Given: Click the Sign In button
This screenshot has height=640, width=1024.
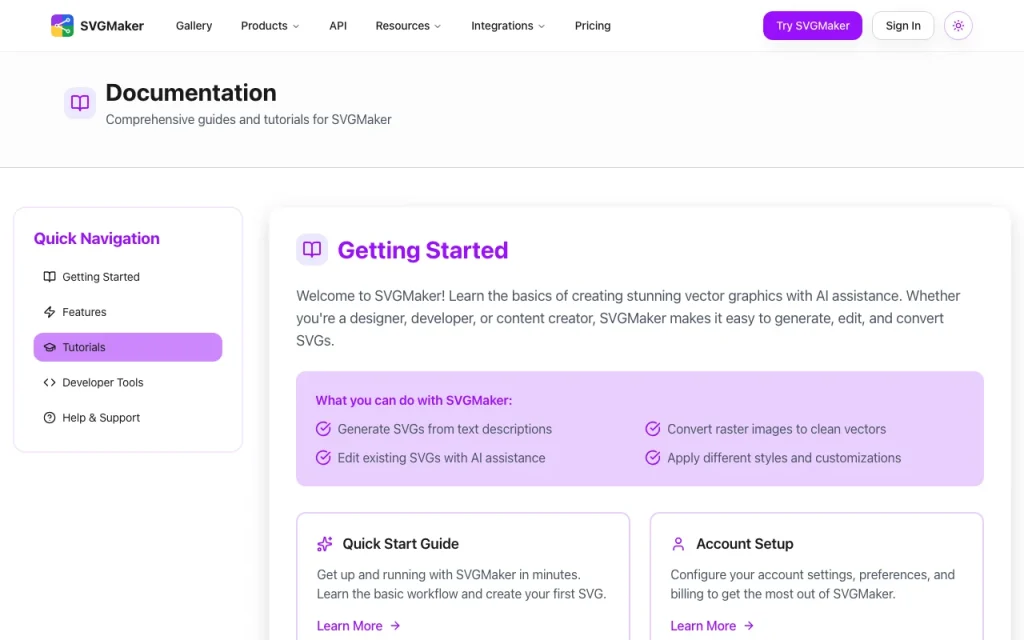Looking at the screenshot, I should 903,25.
